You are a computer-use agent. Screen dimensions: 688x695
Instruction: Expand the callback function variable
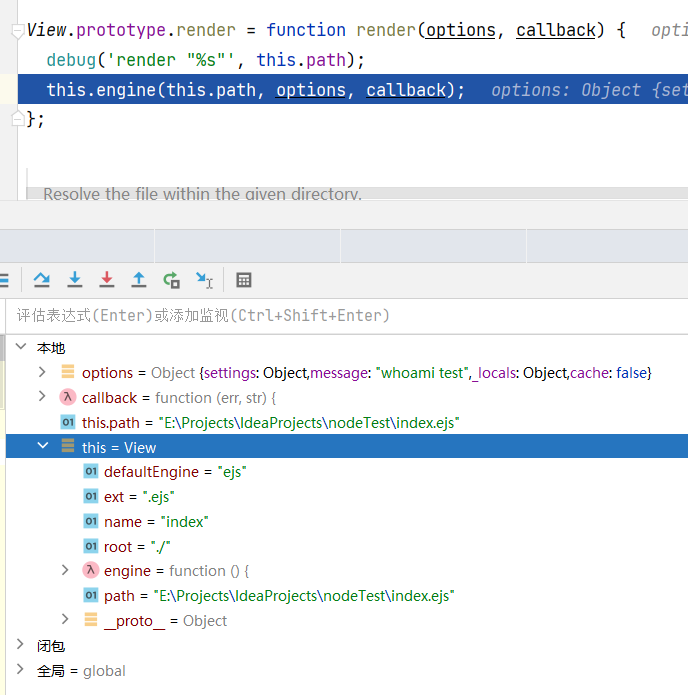pos(42,397)
